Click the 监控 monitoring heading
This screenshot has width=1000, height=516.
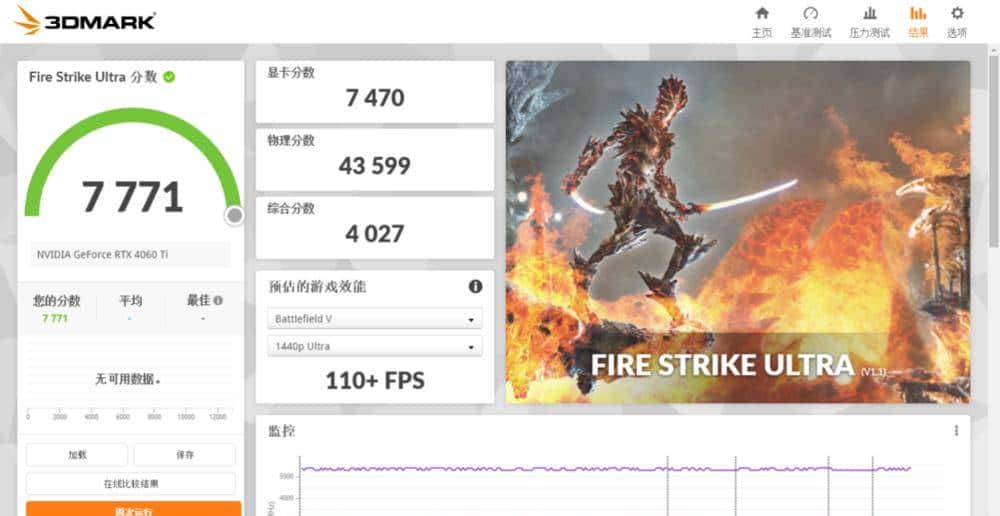(x=282, y=431)
